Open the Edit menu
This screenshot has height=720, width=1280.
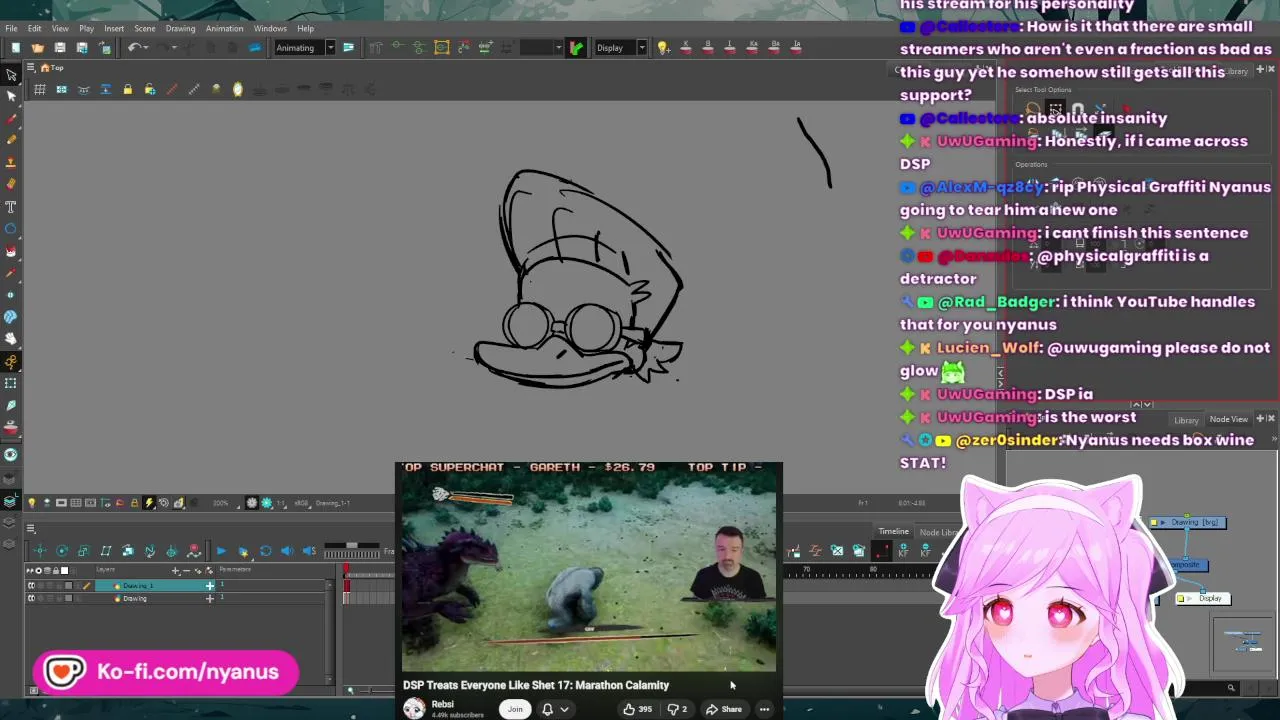[35, 28]
